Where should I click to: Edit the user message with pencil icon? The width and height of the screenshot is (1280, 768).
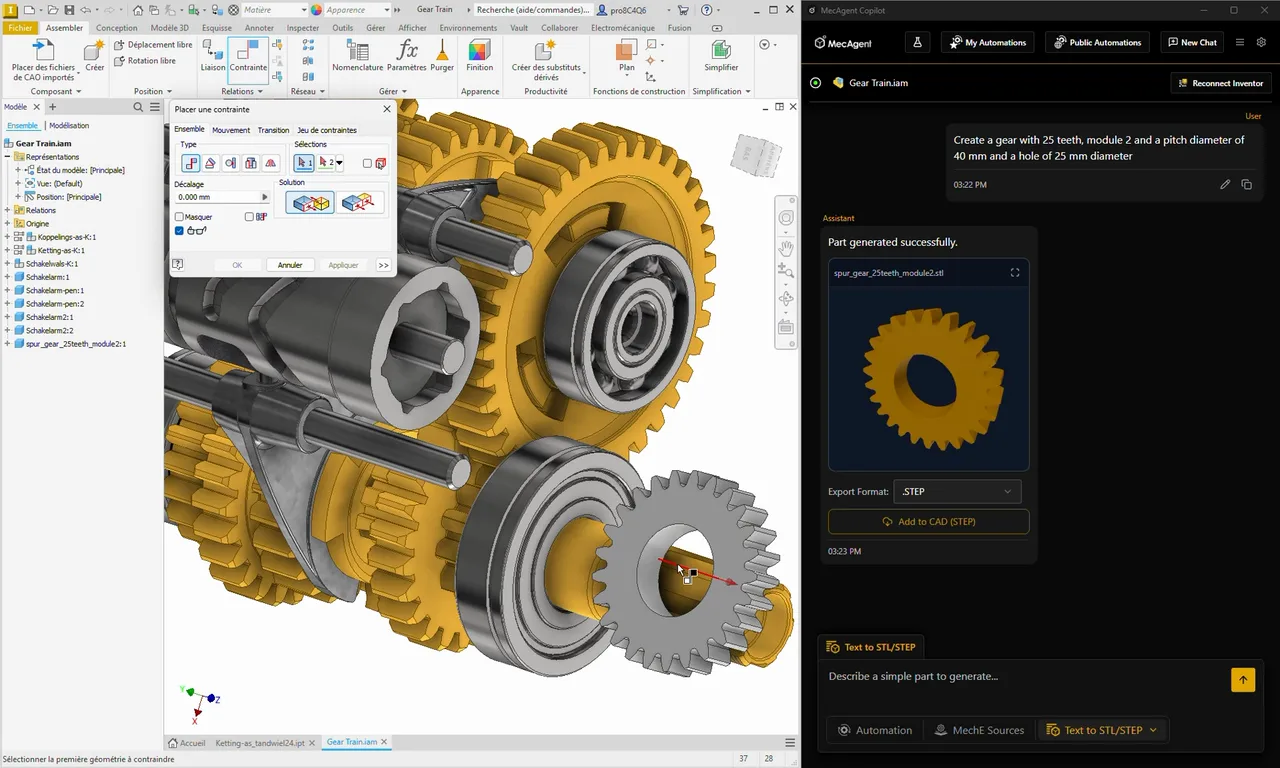pyautogui.click(x=1225, y=185)
